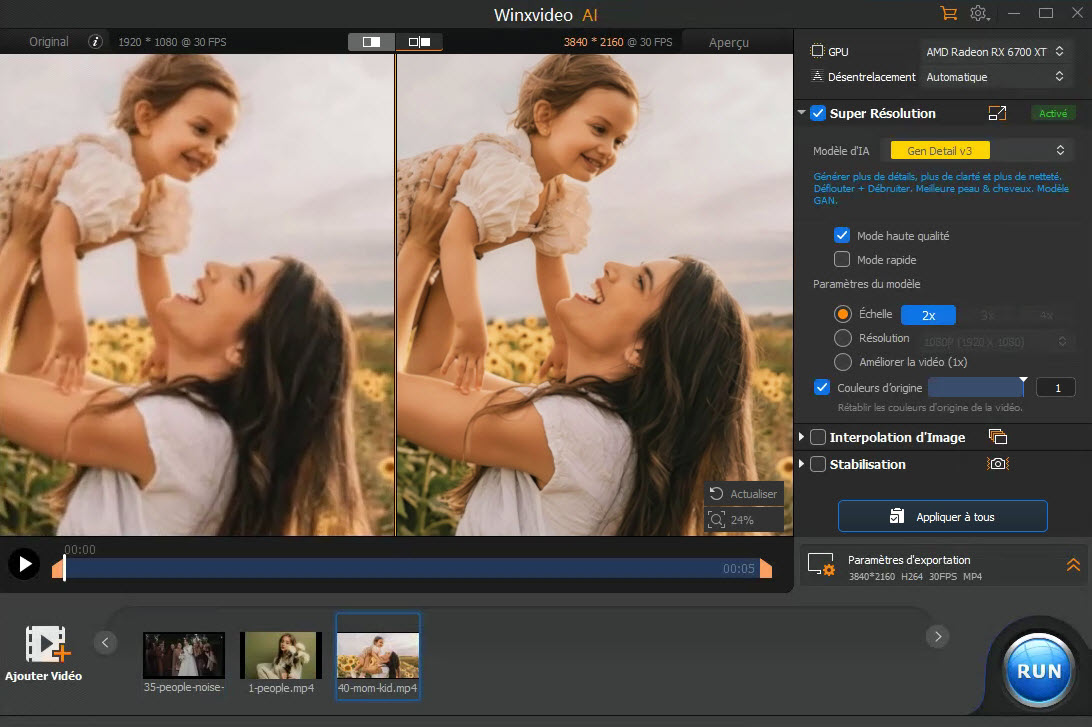Expand Paramètres d'exportation with the chevron
1092x727 pixels.
tap(1073, 564)
